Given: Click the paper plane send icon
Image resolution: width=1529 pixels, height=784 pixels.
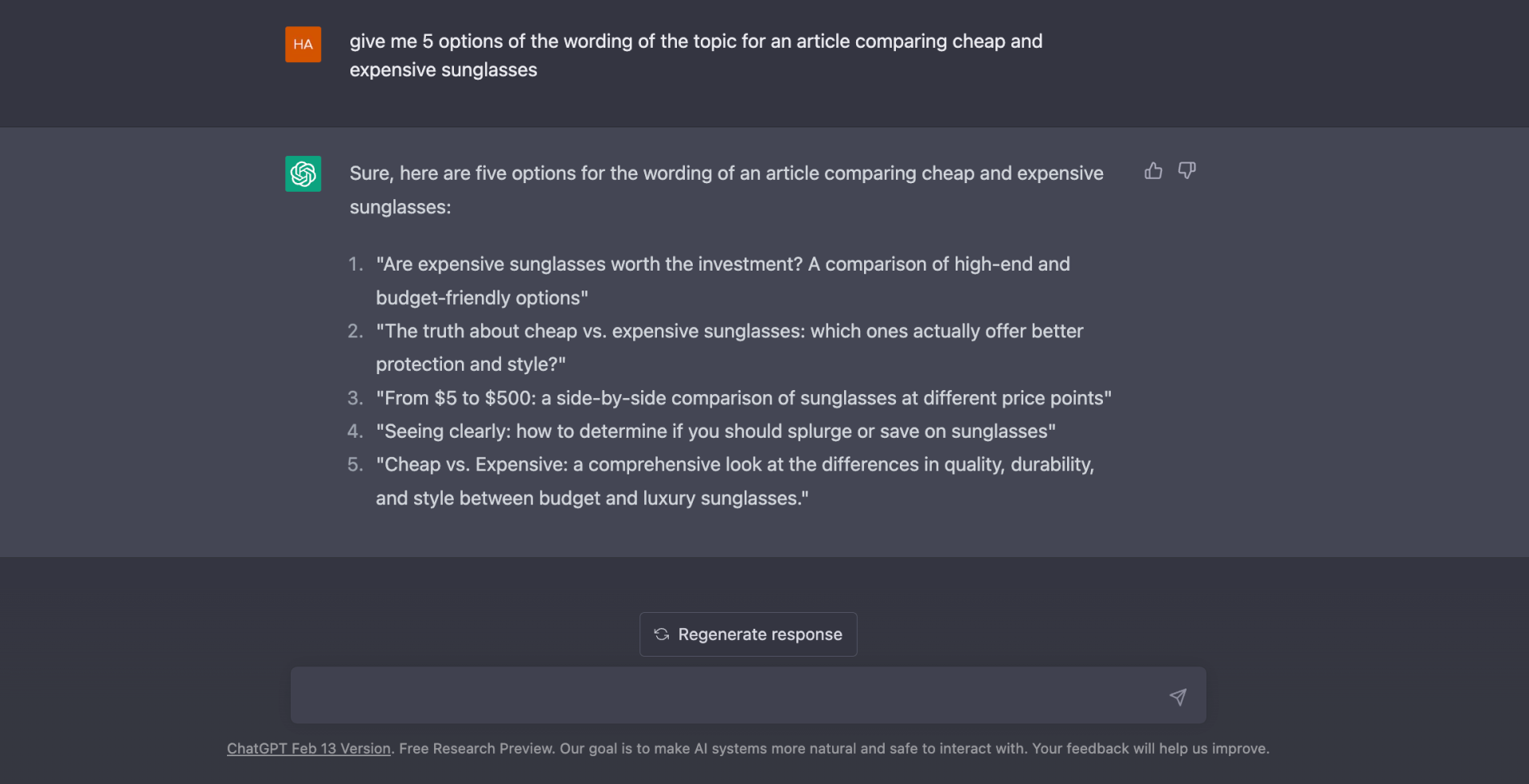Looking at the screenshot, I should (x=1178, y=697).
